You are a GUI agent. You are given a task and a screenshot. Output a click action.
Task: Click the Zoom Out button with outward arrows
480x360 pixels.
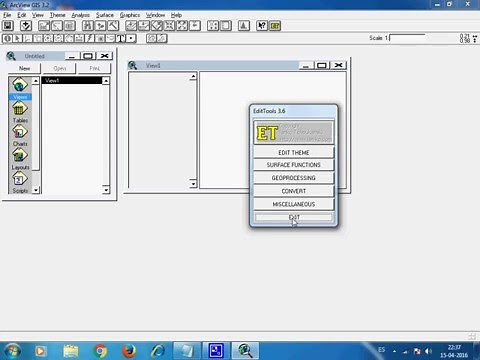point(182,26)
